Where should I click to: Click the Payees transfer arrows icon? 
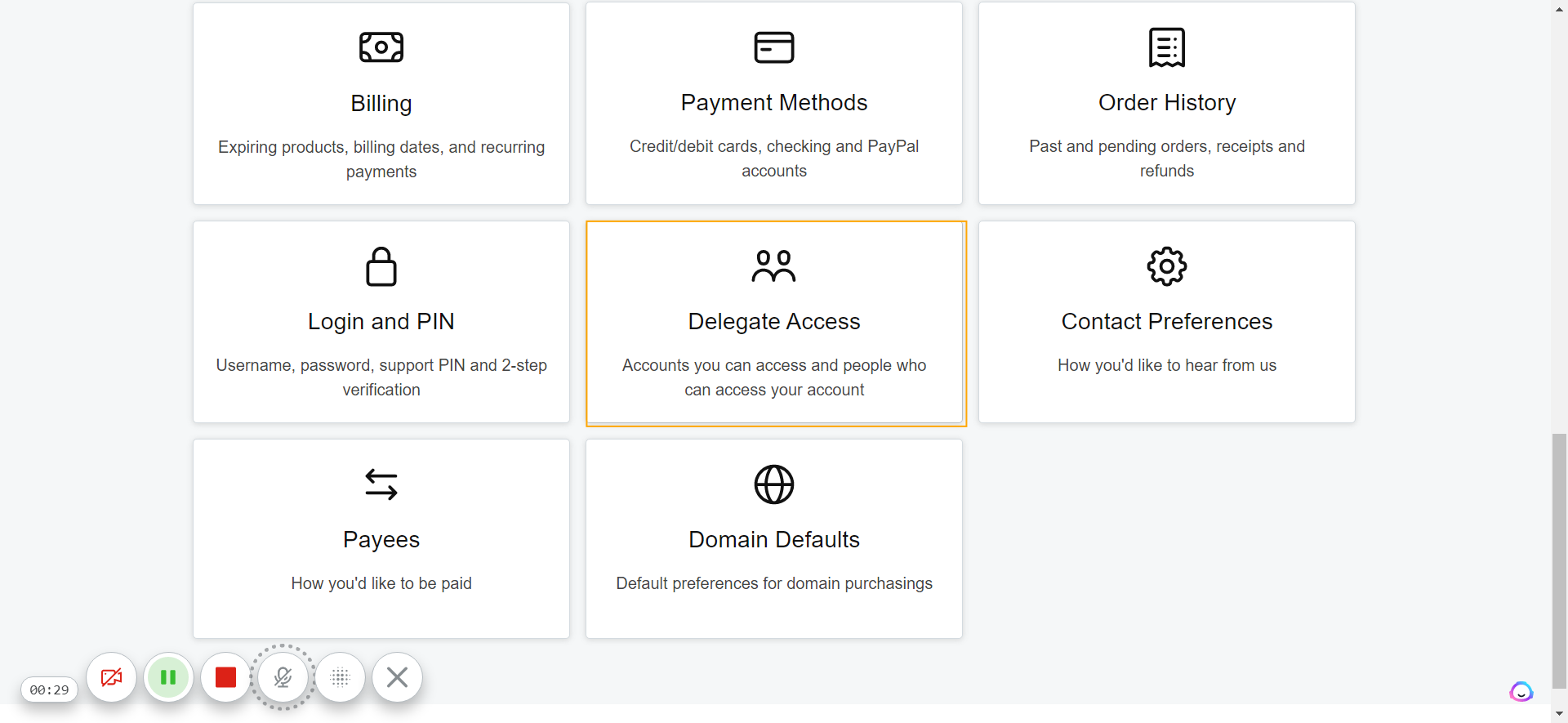(381, 484)
